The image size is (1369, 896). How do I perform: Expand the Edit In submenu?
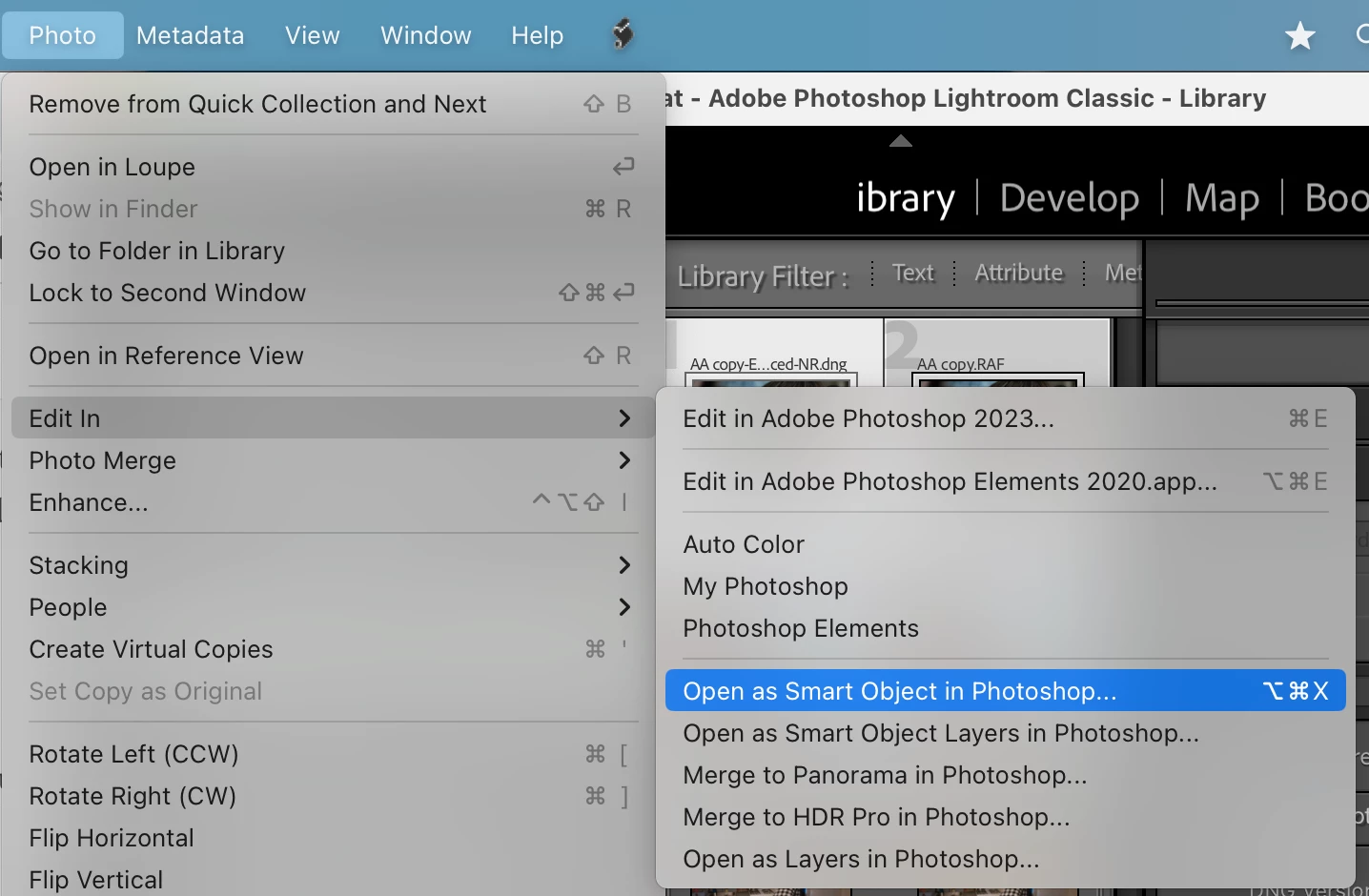coord(333,418)
